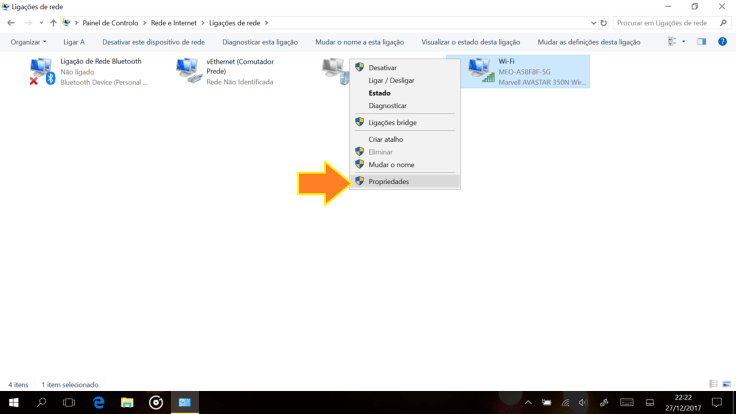Select Desativar from the context menu
736x414 pixels.
382,68
